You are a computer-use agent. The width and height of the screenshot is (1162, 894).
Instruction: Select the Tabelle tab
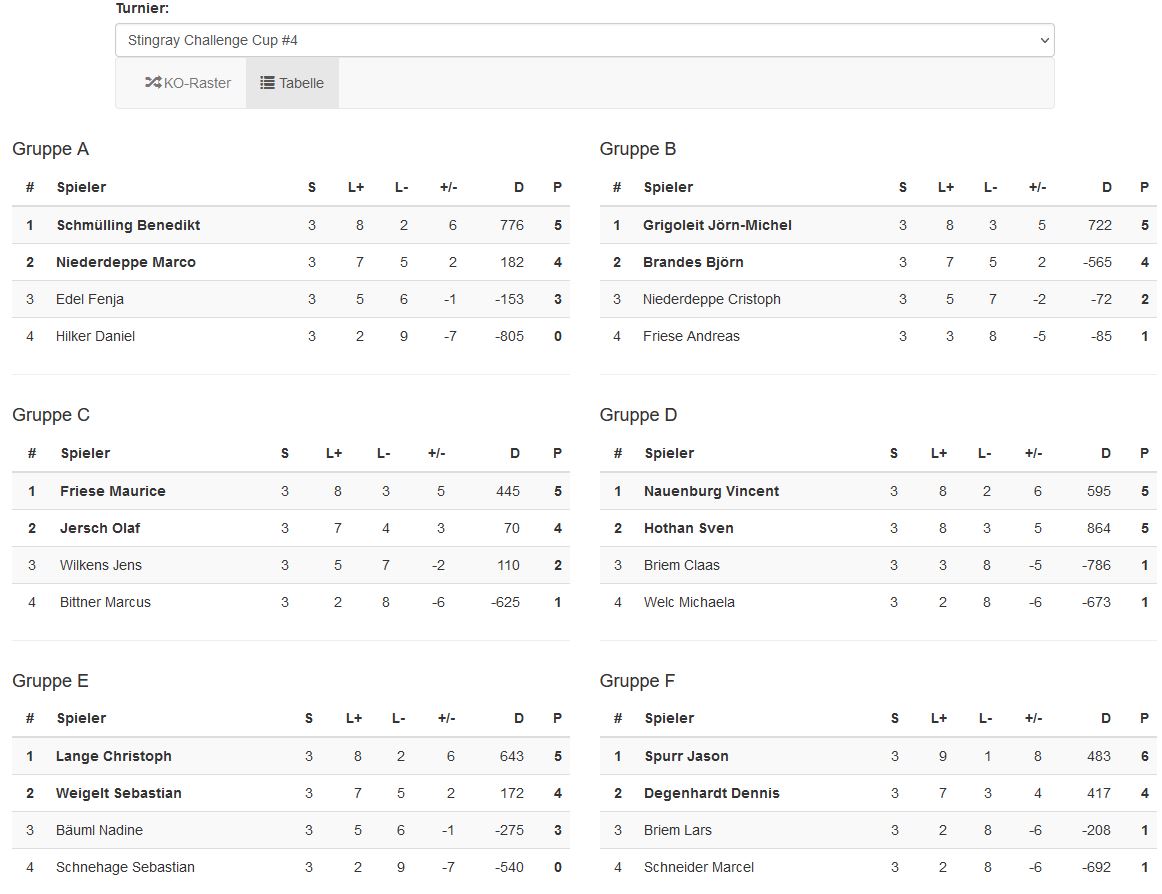pyautogui.click(x=292, y=83)
